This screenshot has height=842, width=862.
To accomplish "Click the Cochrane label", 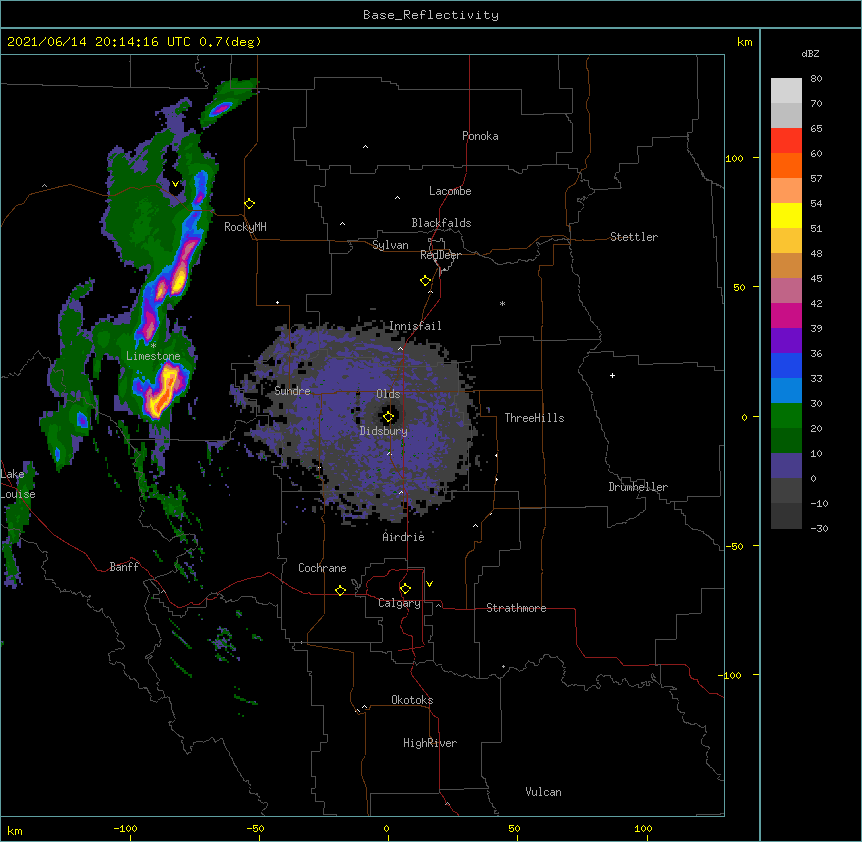I will pyautogui.click(x=322, y=568).
